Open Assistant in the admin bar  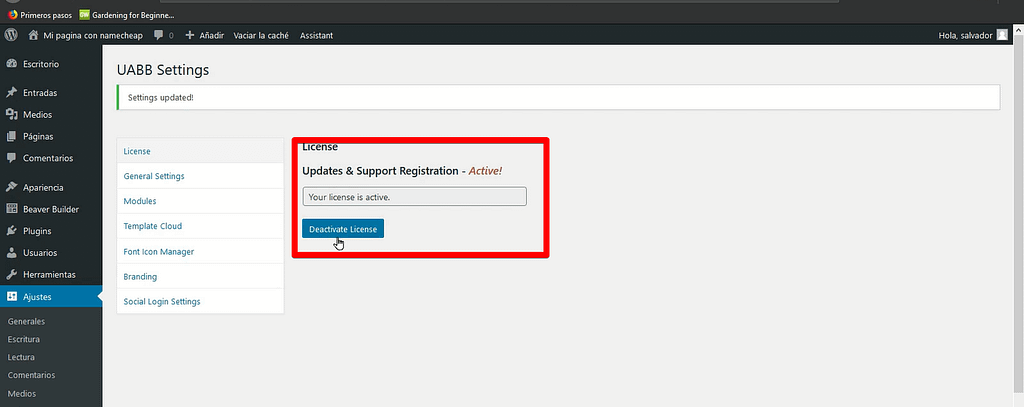(316, 35)
